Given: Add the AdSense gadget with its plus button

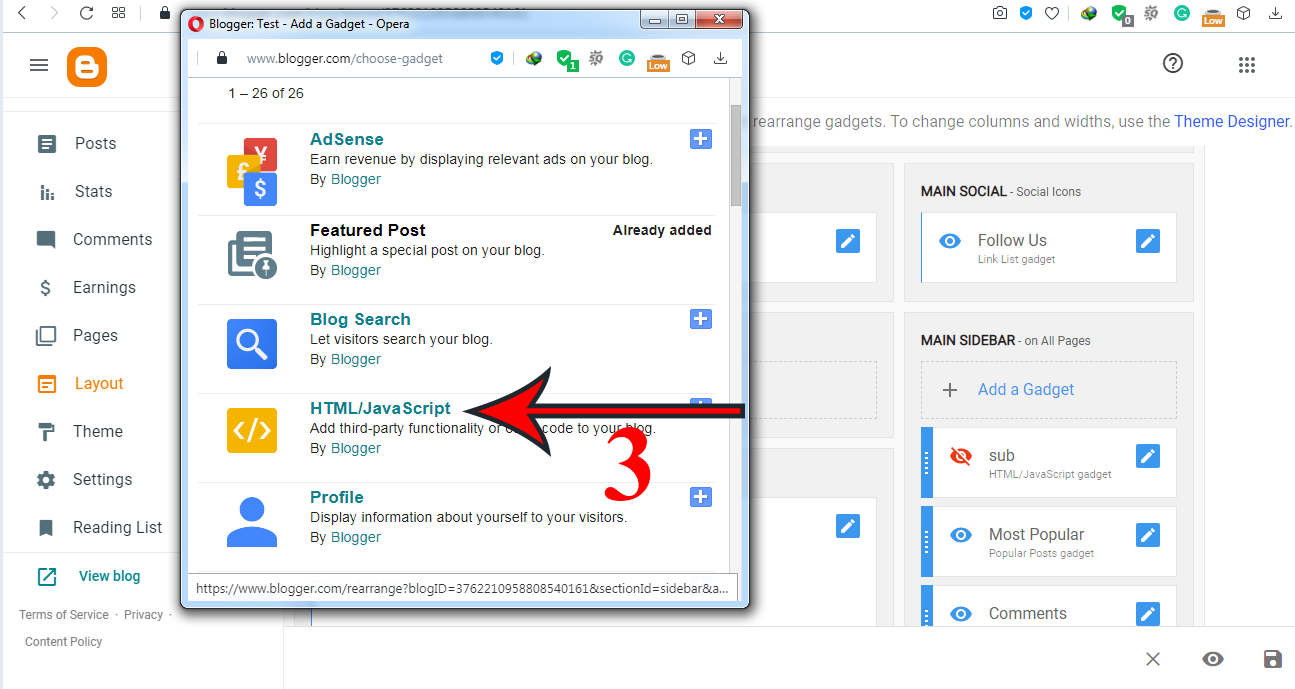Looking at the screenshot, I should click(x=701, y=139).
